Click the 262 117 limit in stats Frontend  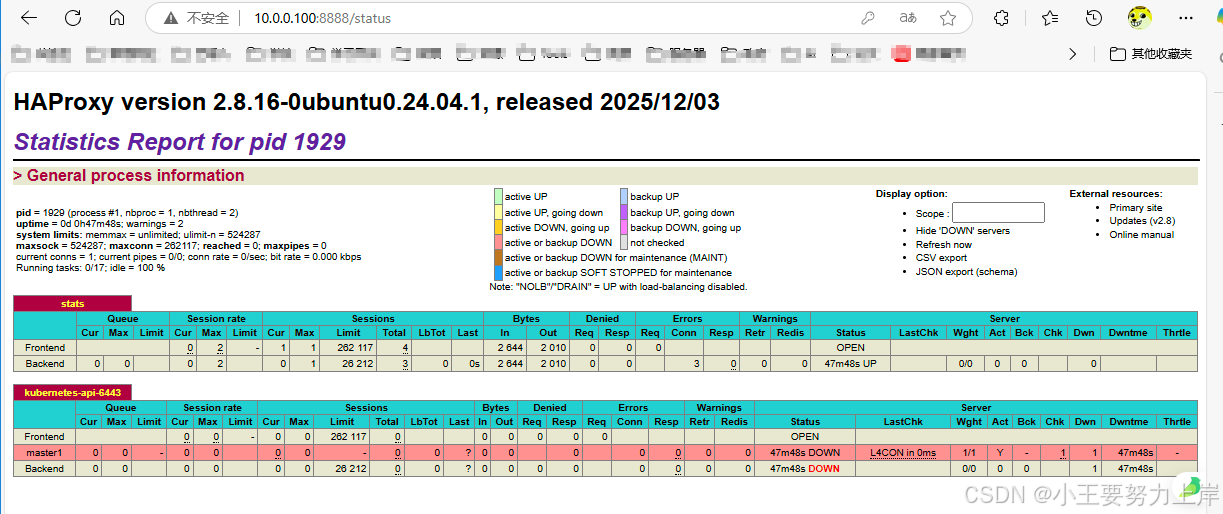pos(348,348)
